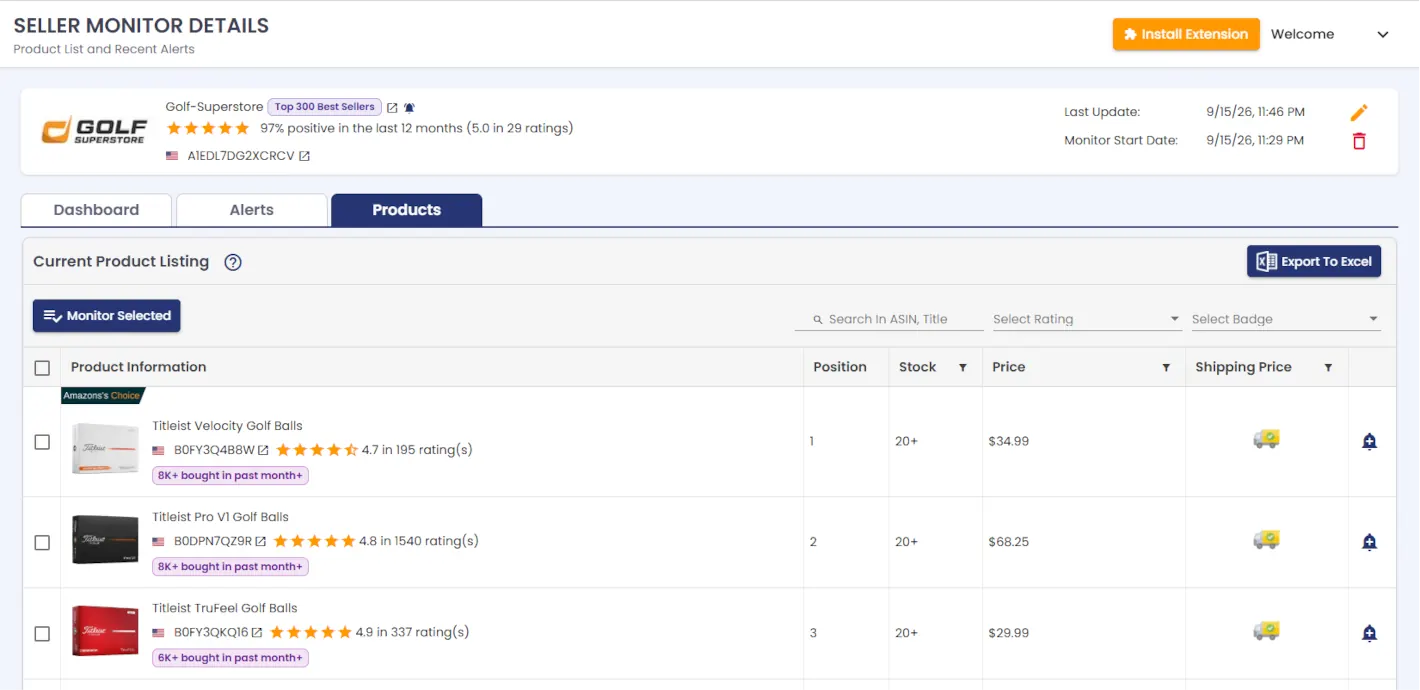1420x690 pixels.
Task: Click the Search In ASIN, Title field
Action: point(890,319)
